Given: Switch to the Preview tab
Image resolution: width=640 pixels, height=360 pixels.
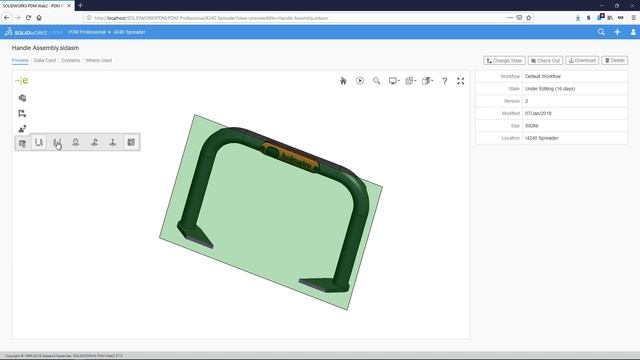Looking at the screenshot, I should [x=20, y=60].
